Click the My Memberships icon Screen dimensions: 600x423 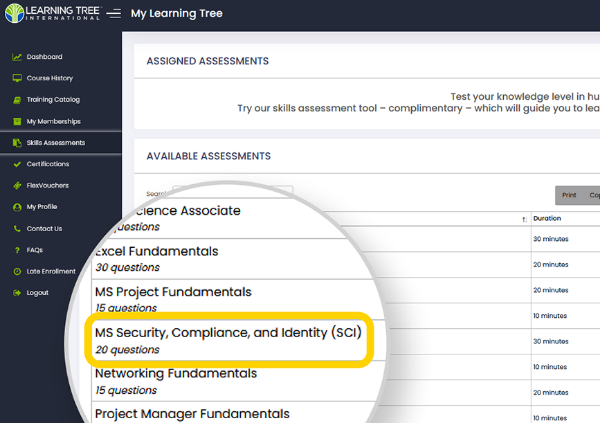[x=17, y=121]
